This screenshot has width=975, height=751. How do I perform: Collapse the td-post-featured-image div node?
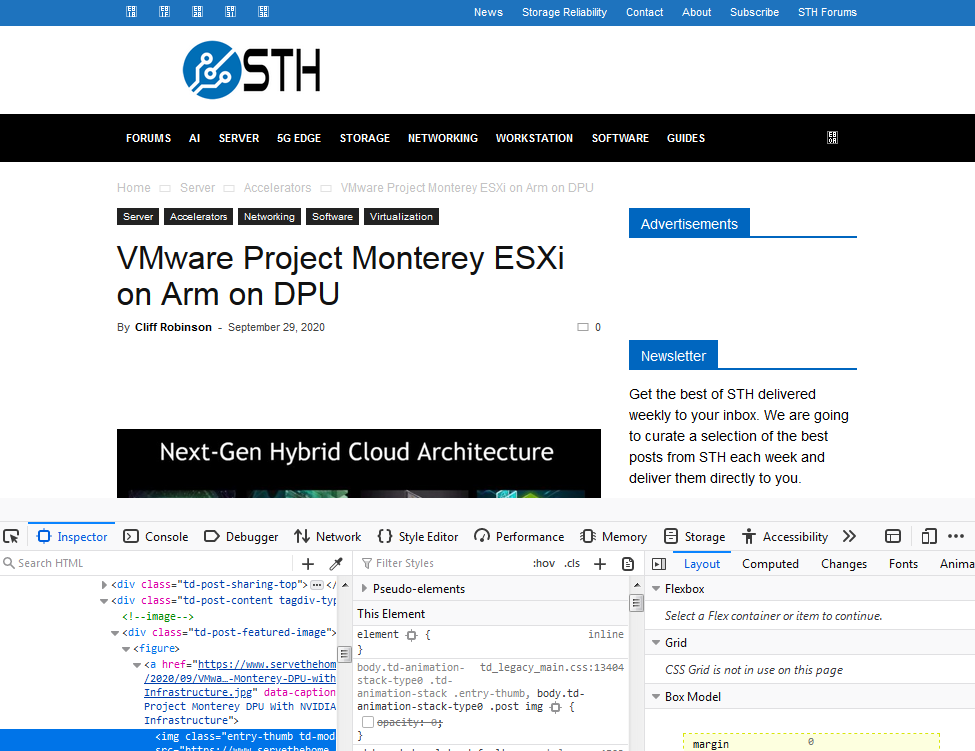pos(115,633)
